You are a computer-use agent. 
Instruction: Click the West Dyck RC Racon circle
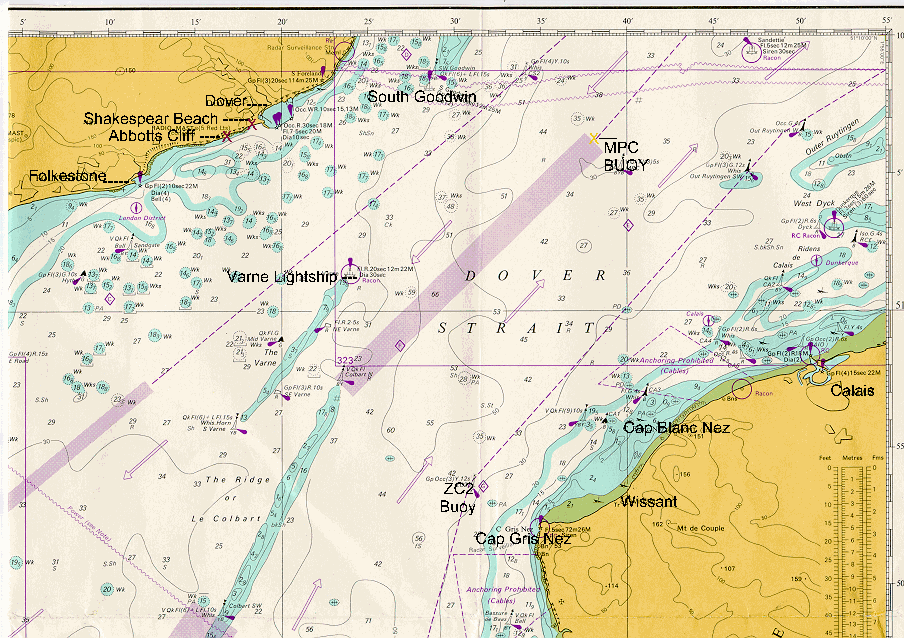pyautogui.click(x=810, y=221)
